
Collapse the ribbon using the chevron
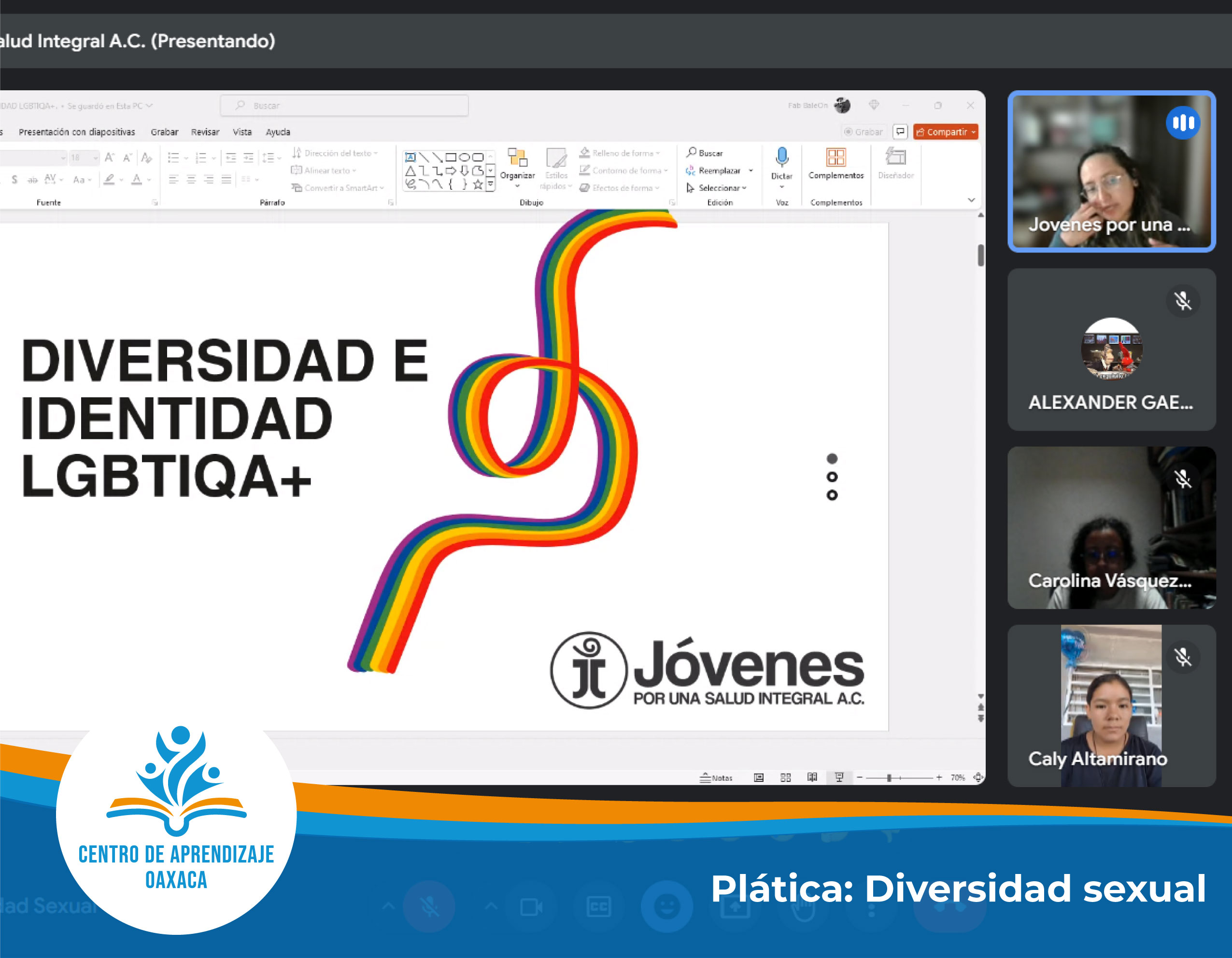pos(971,200)
